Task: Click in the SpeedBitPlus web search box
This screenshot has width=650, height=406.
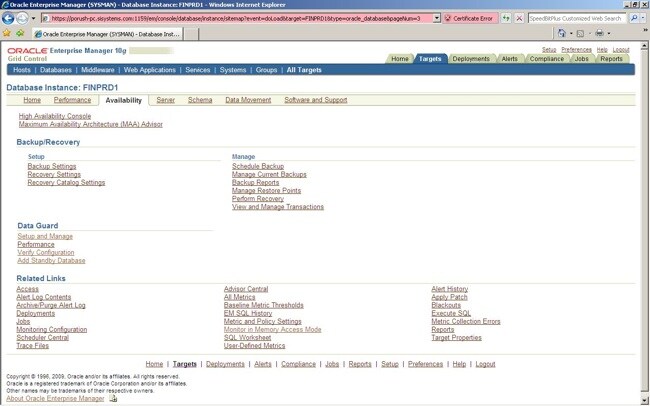Action: pos(577,18)
